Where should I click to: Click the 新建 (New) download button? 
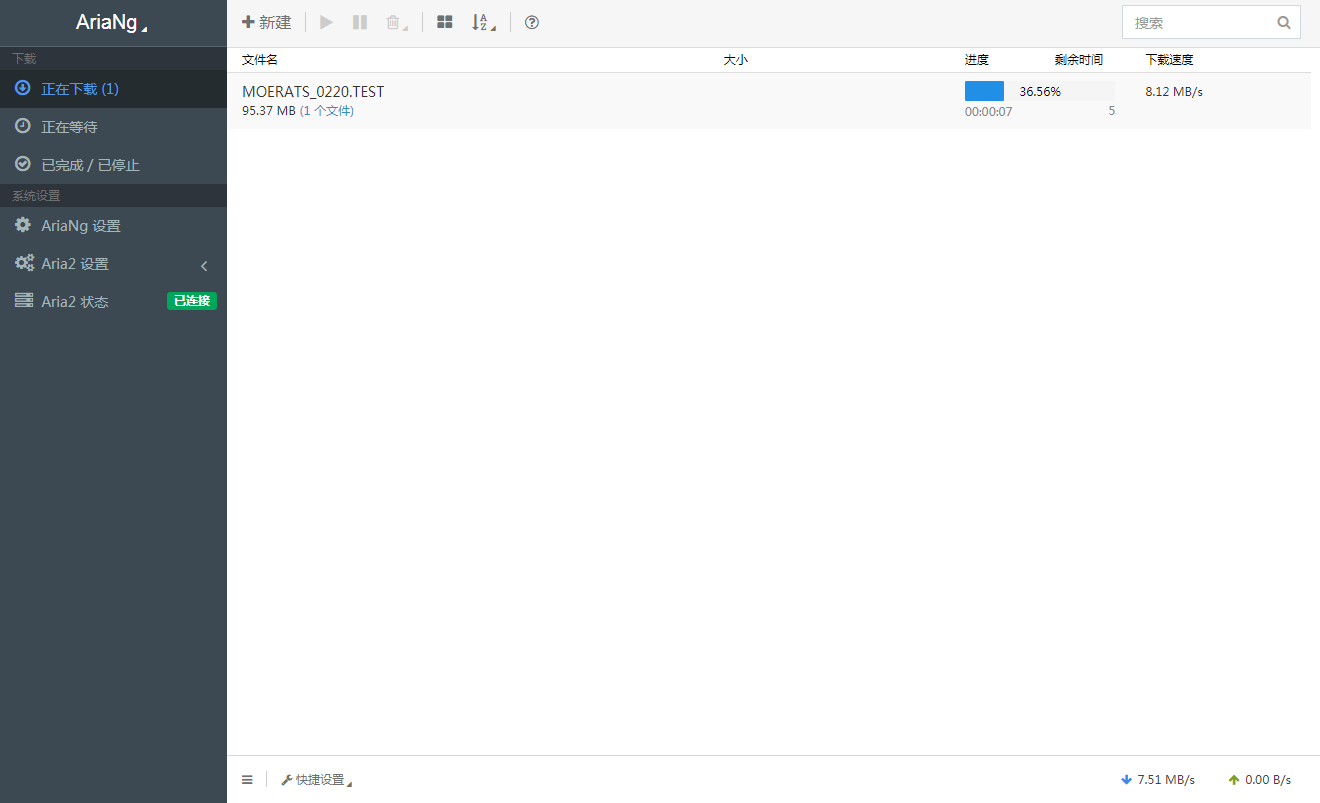tap(266, 22)
